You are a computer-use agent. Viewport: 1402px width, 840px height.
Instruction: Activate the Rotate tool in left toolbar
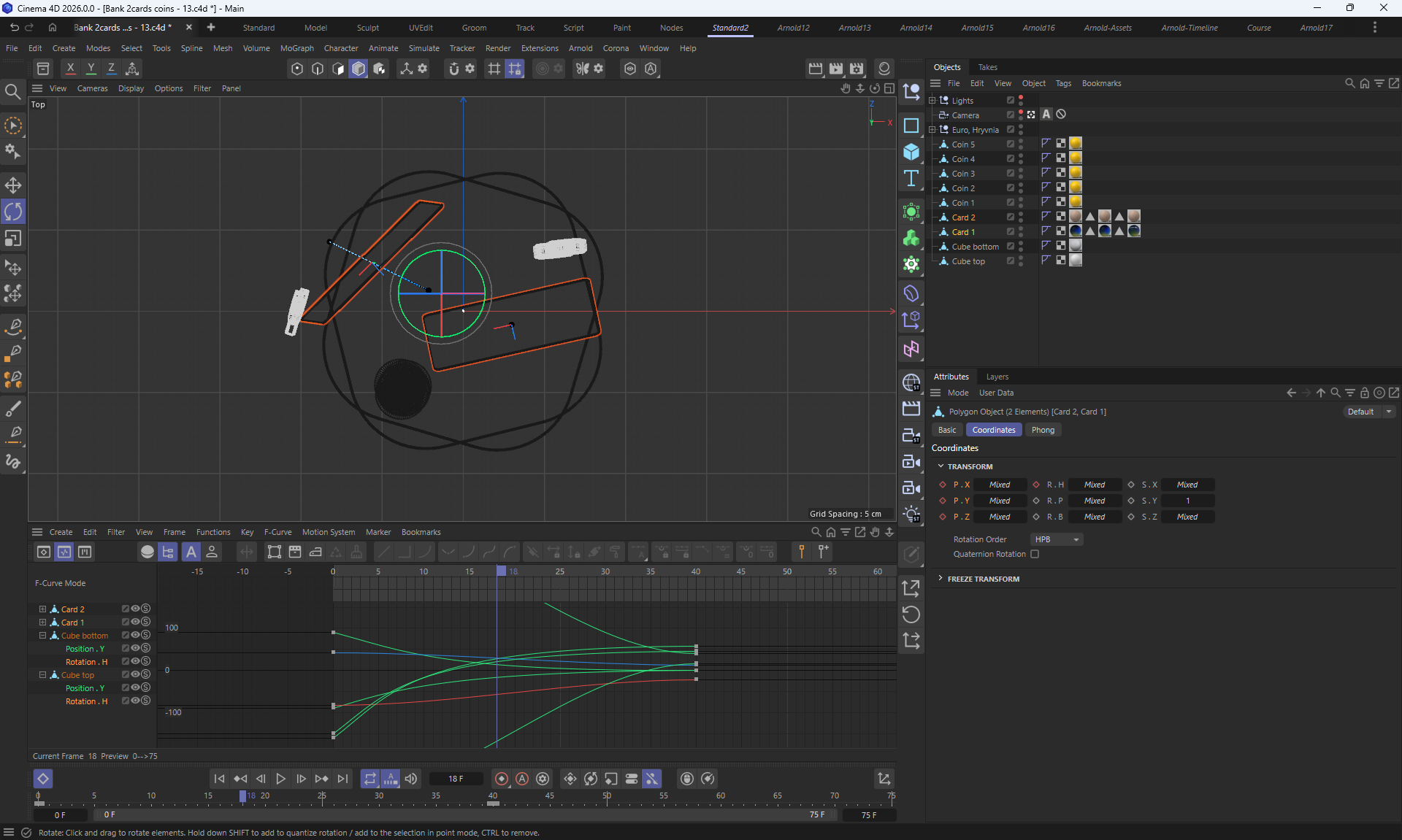coord(13,212)
